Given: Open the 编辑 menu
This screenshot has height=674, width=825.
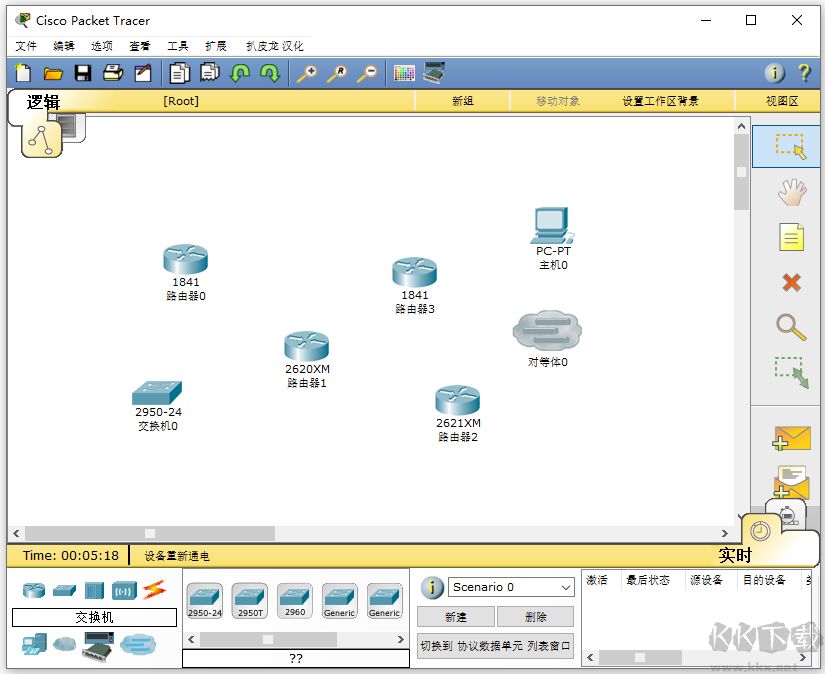Looking at the screenshot, I should point(64,46).
